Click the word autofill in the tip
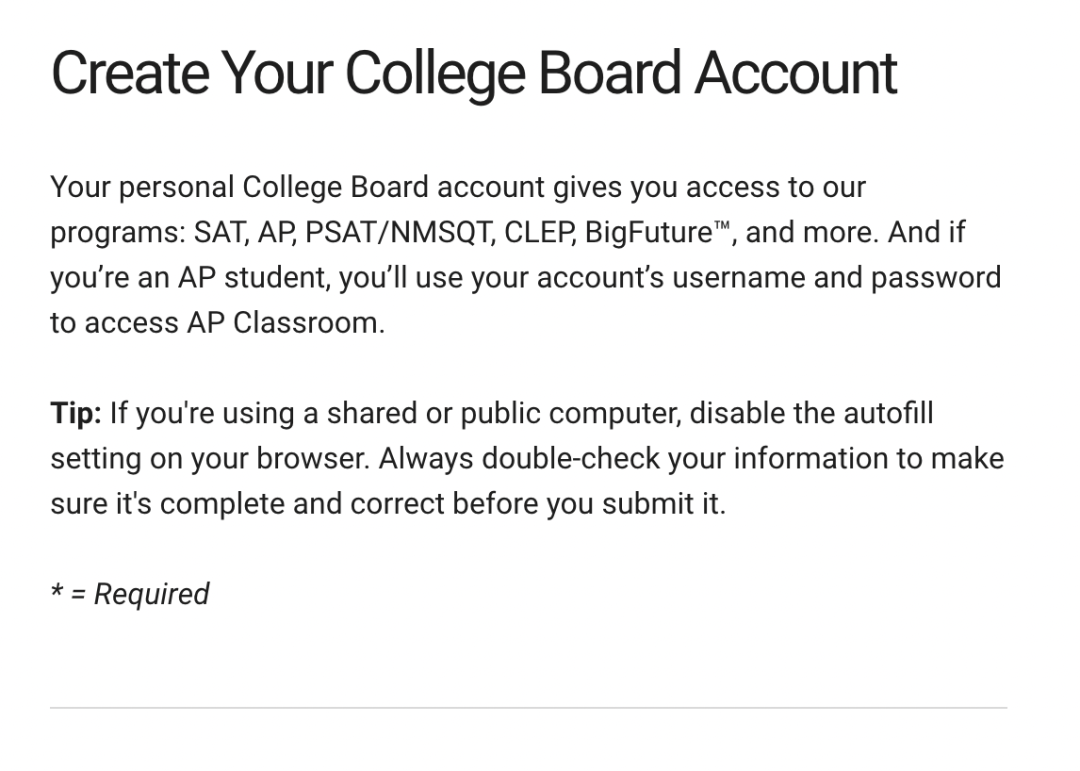Viewport: 1080px width, 771px height. coord(888,414)
